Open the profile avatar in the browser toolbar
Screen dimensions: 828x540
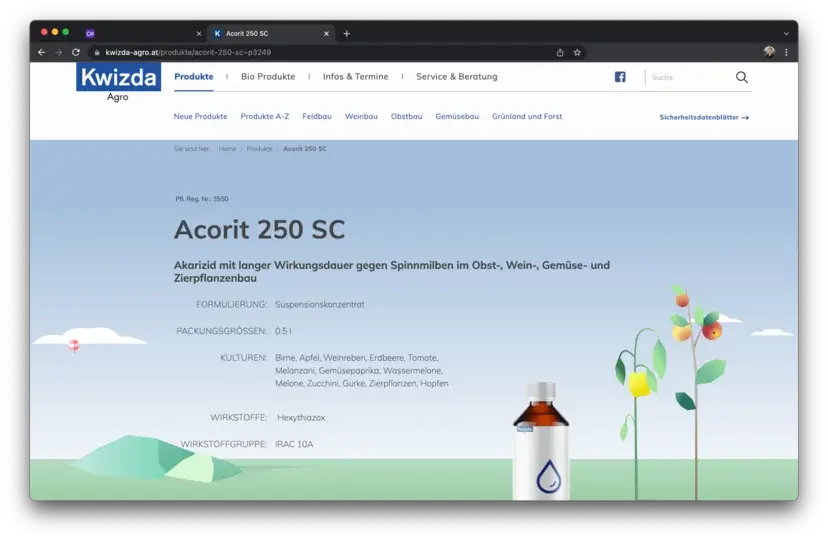click(x=769, y=52)
